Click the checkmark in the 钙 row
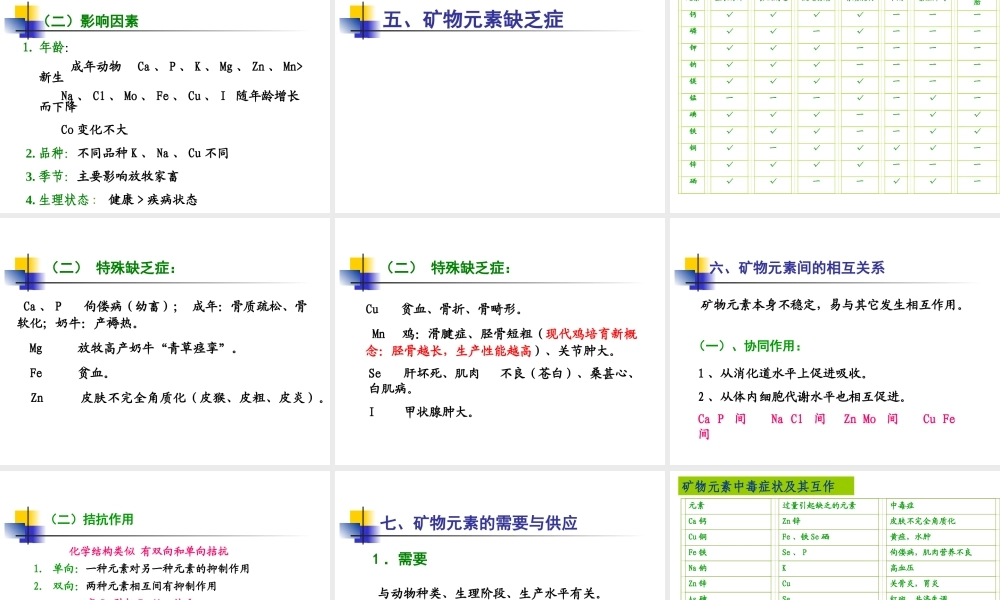This screenshot has height=600, width=1000. [x=728, y=15]
